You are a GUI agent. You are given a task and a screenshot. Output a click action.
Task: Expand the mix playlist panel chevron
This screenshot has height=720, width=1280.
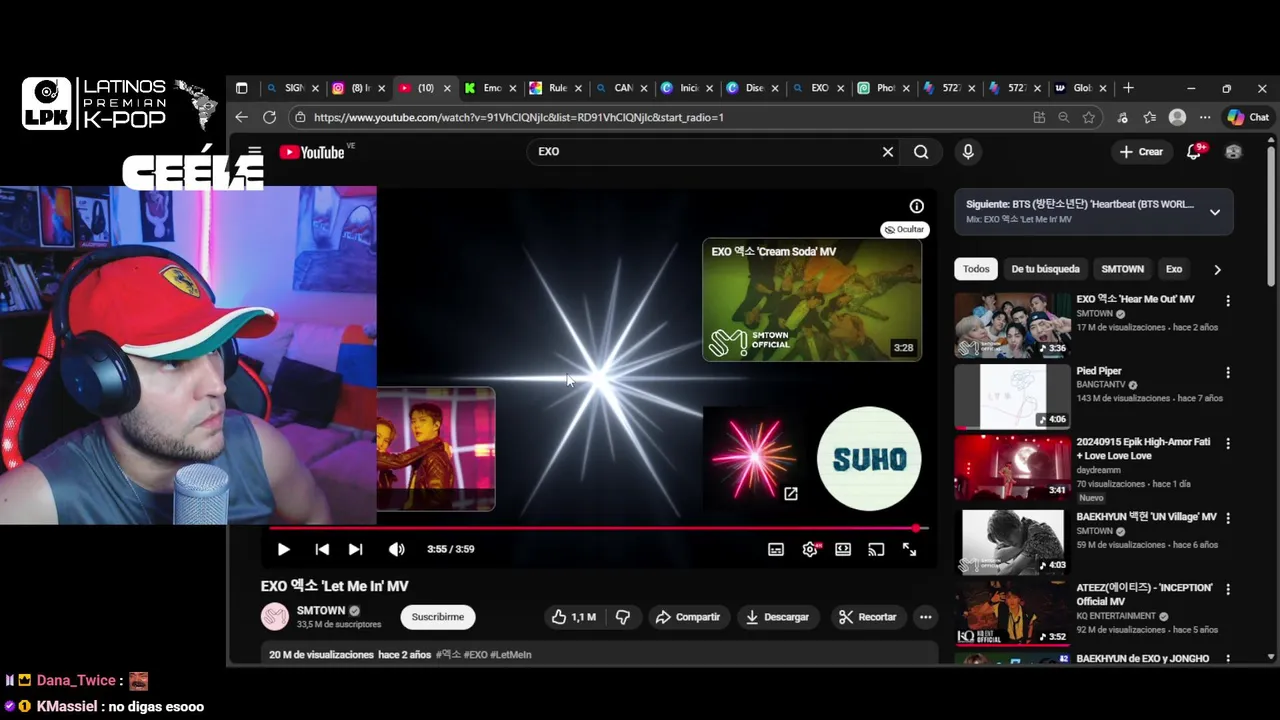pos(1215,212)
